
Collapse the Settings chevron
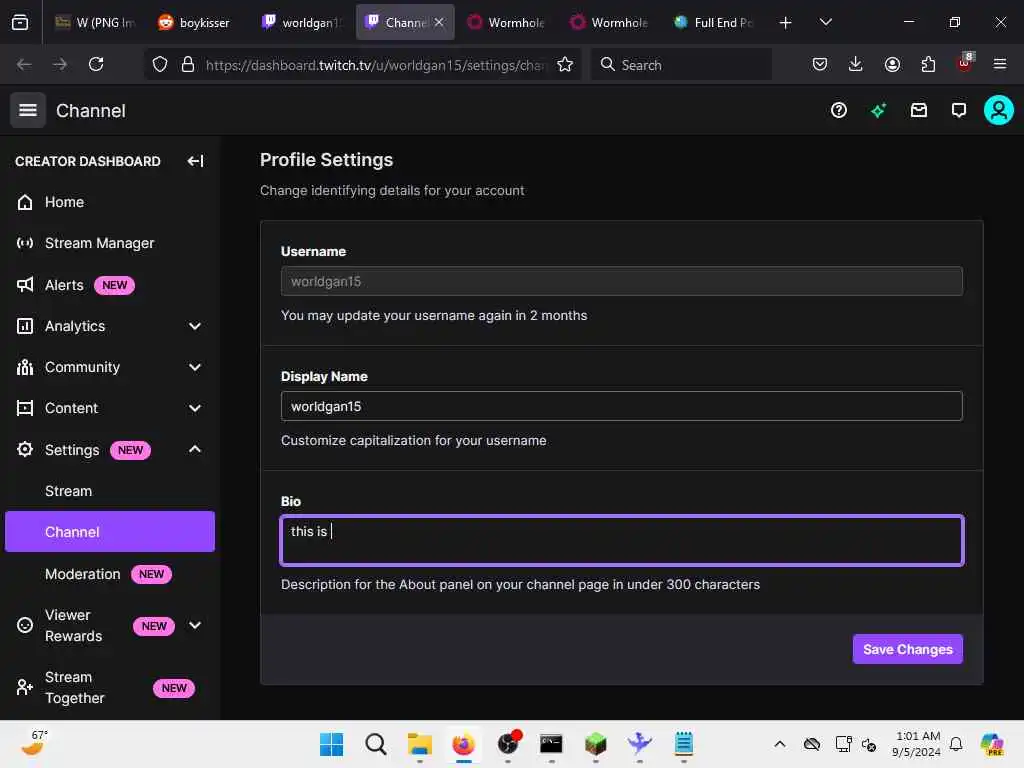pyautogui.click(x=195, y=449)
